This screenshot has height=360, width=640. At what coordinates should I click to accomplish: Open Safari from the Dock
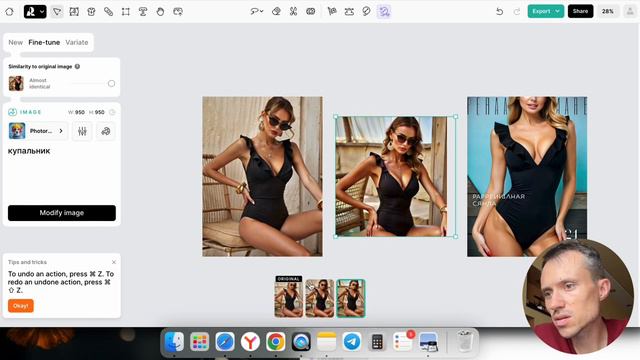(225, 342)
